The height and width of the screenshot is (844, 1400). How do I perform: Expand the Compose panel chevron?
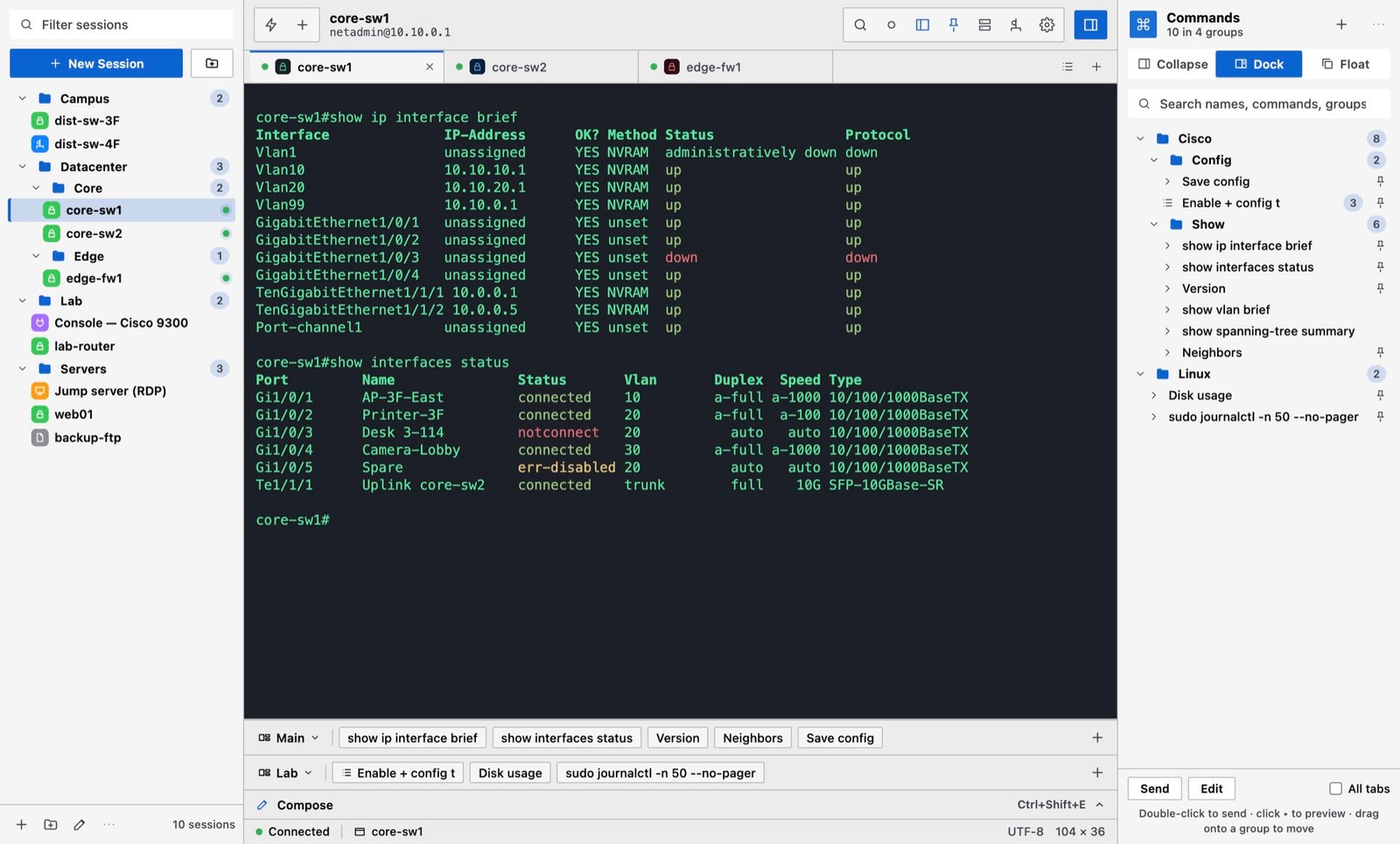coord(1100,805)
